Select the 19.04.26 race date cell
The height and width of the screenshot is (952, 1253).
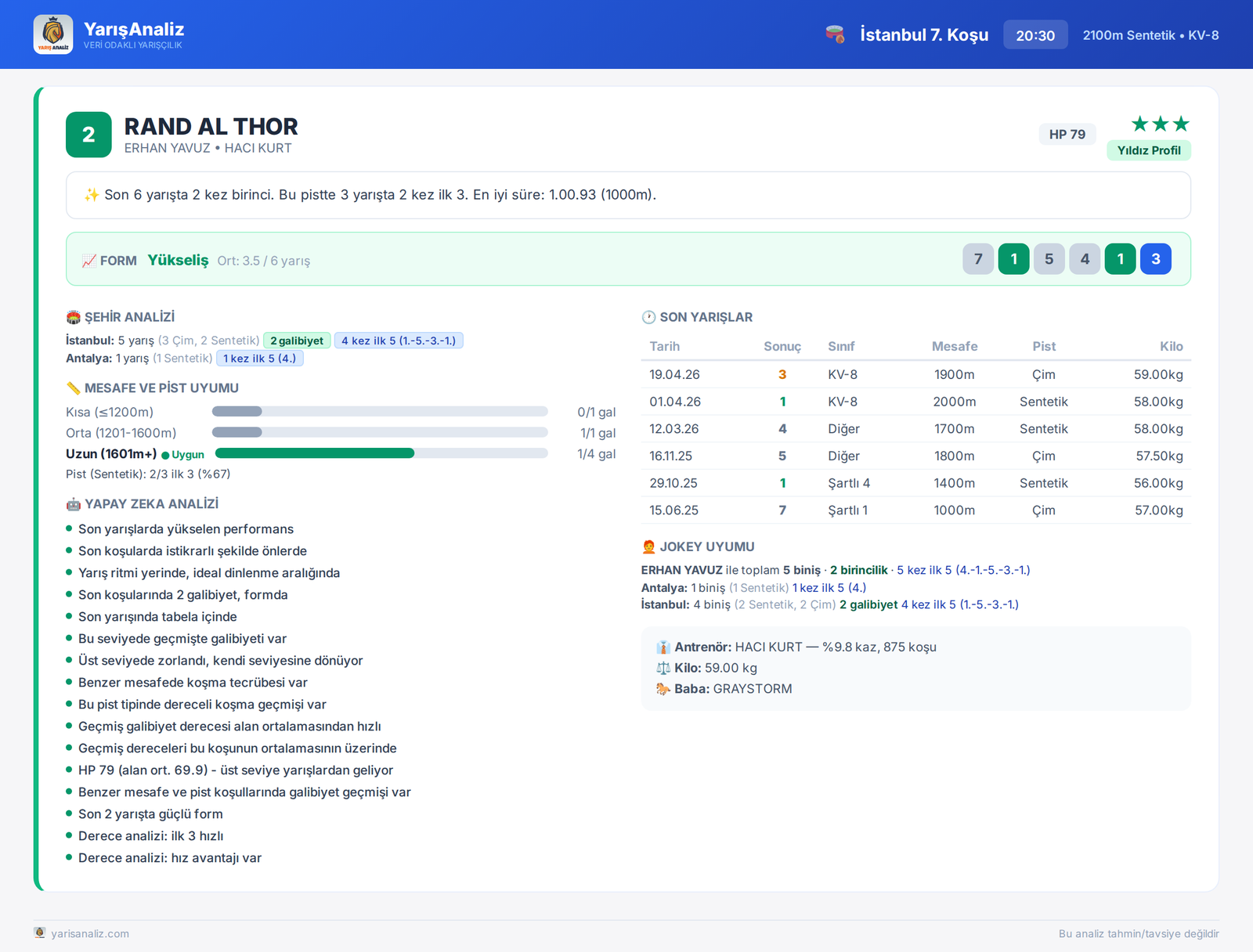pyautogui.click(x=675, y=375)
